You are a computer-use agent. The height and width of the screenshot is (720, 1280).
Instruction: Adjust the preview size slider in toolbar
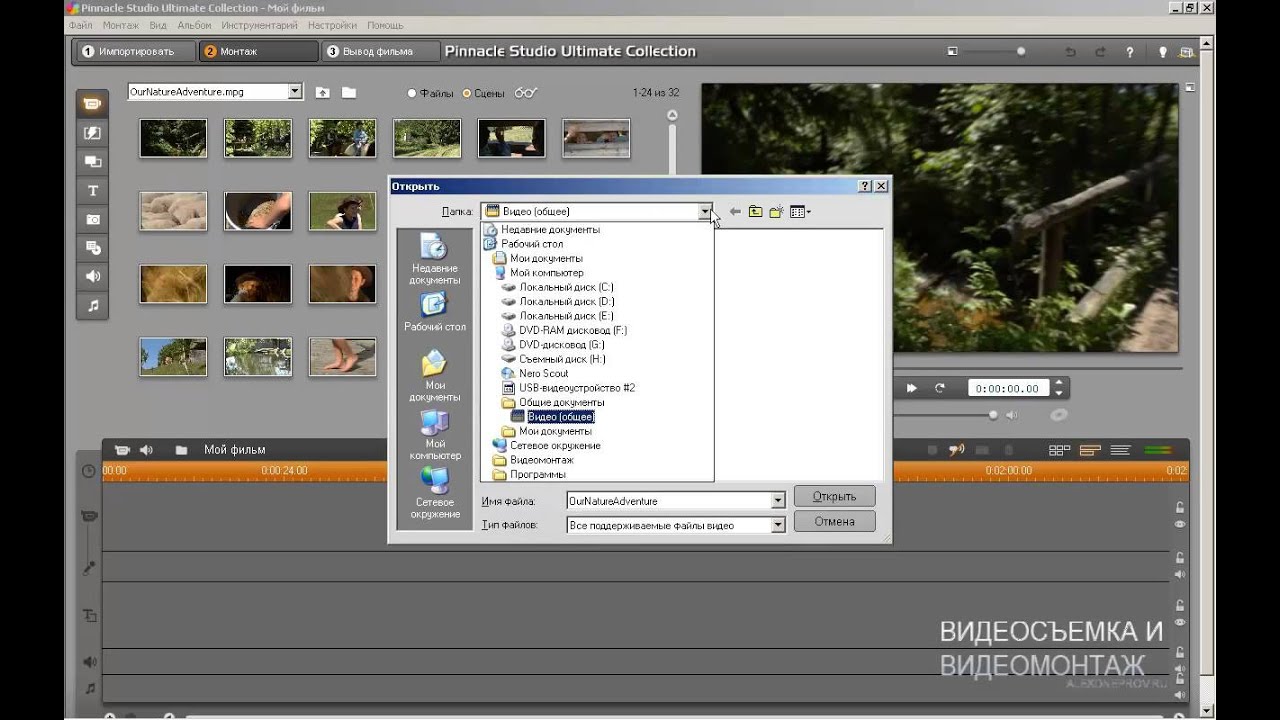1021,52
